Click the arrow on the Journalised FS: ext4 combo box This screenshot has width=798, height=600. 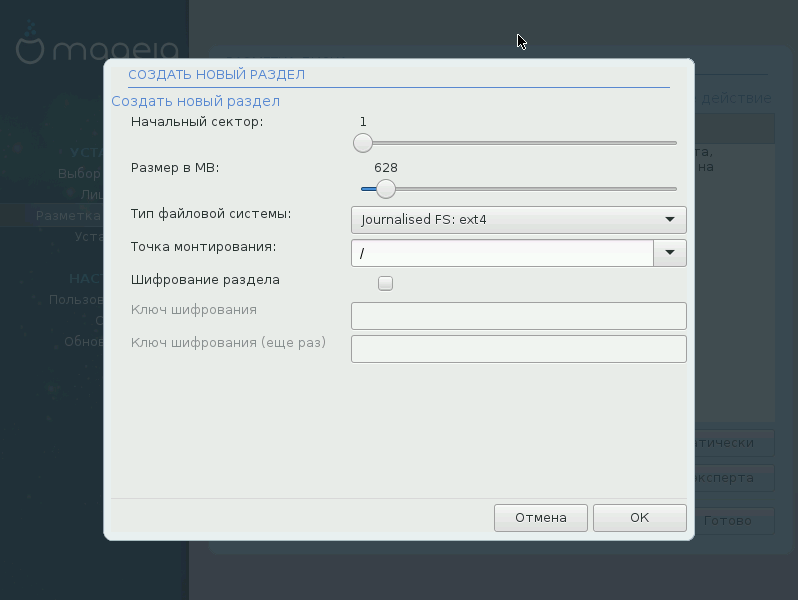(669, 219)
